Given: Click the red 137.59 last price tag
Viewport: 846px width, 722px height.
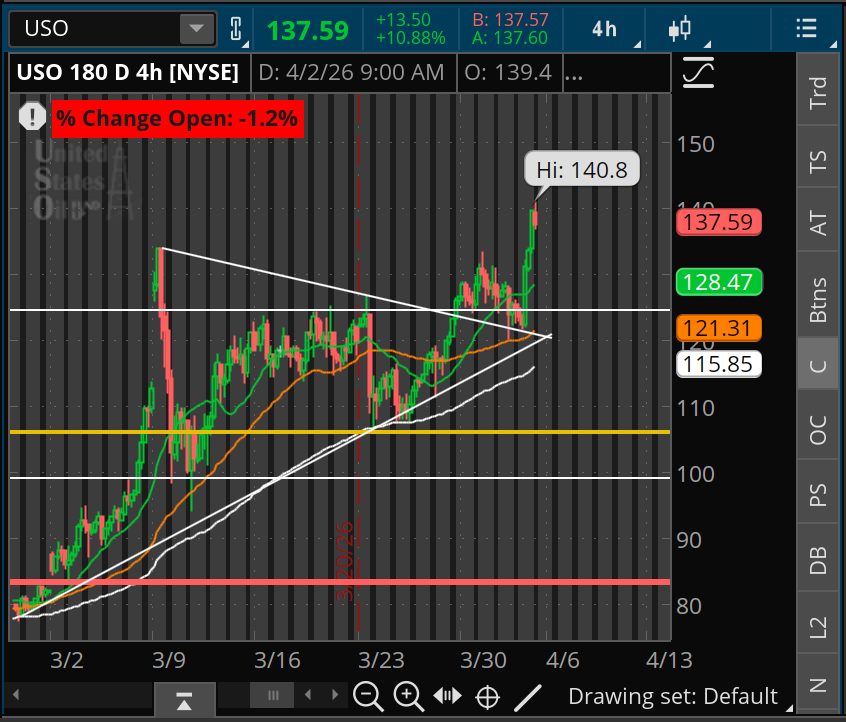Looking at the screenshot, I should pyautogui.click(x=719, y=222).
